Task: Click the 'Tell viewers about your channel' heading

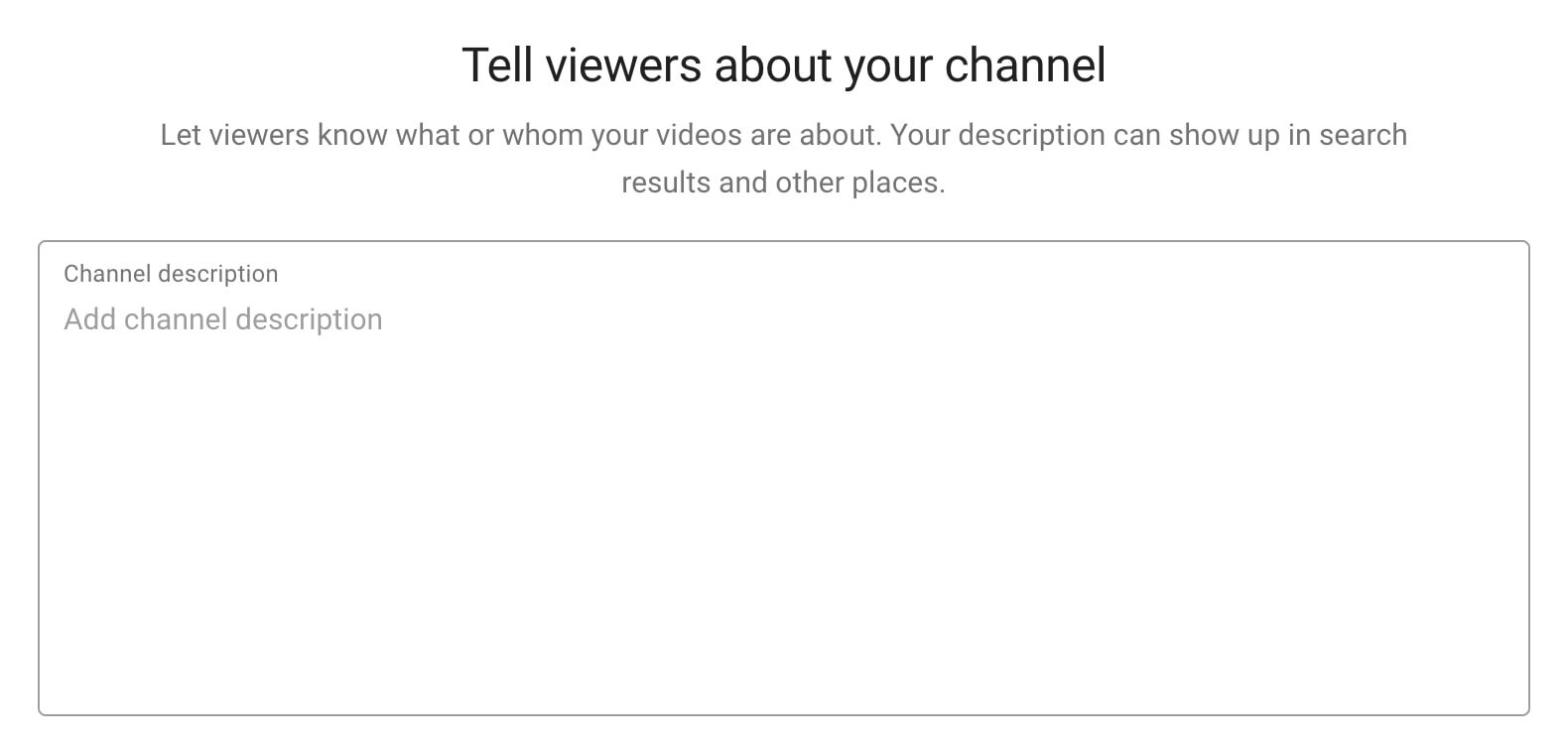Action: (784, 65)
